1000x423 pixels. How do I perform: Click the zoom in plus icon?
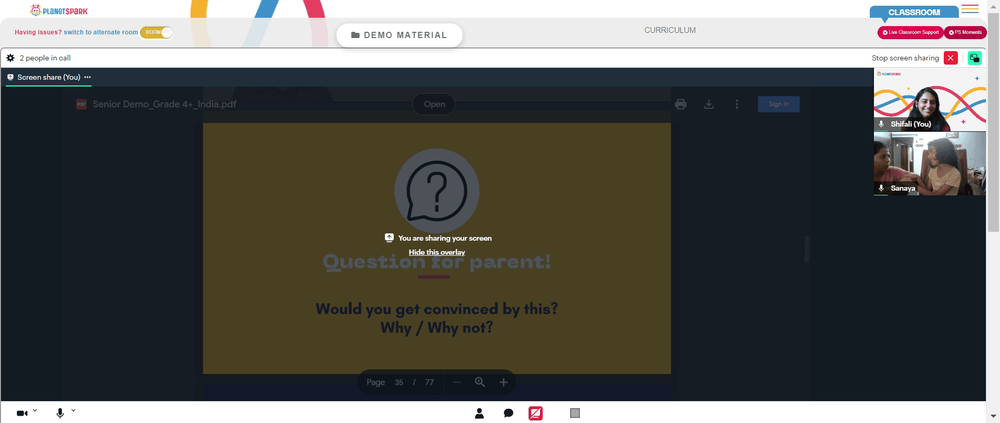(x=503, y=382)
